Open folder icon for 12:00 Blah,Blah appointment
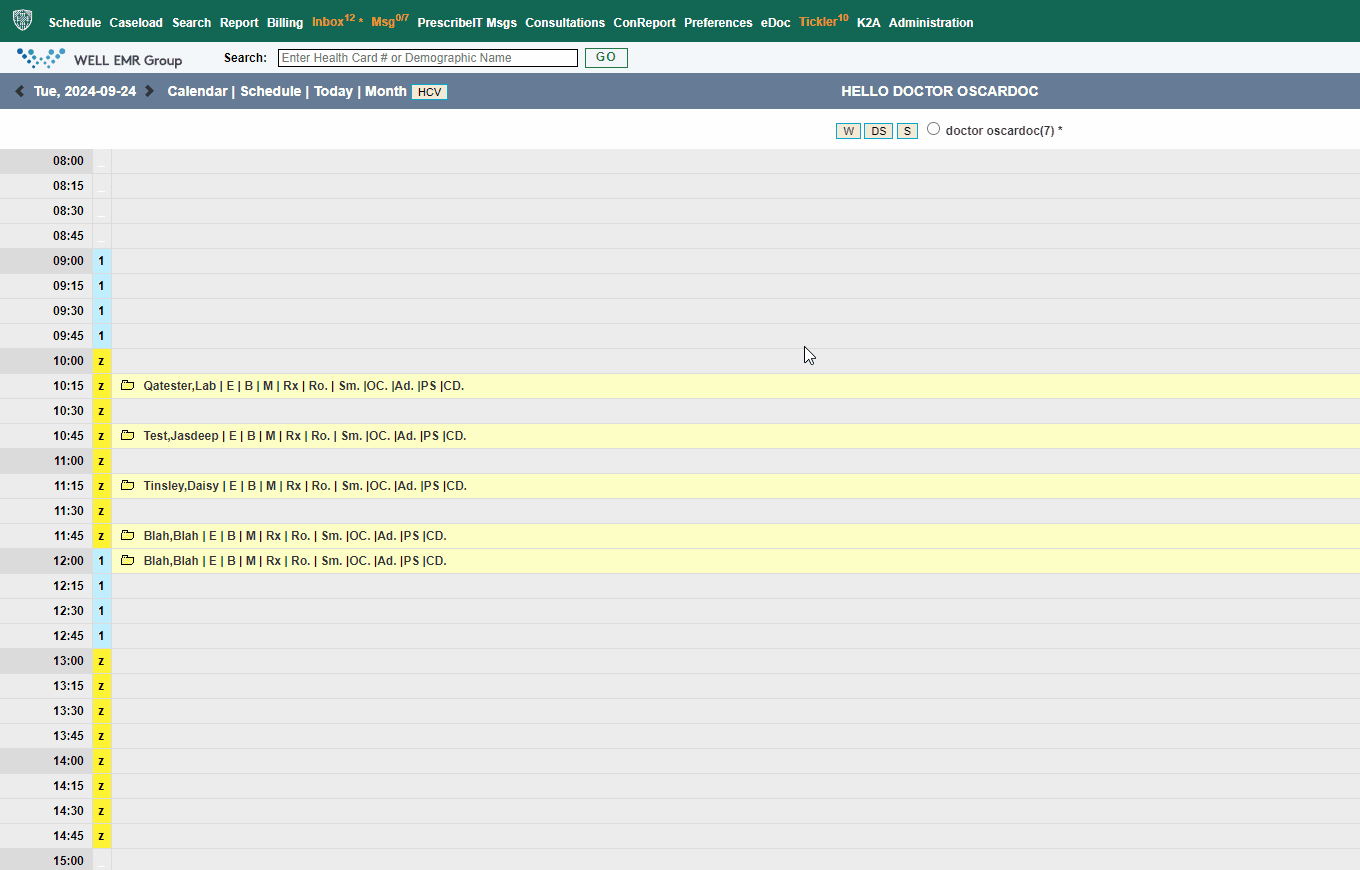 point(127,561)
